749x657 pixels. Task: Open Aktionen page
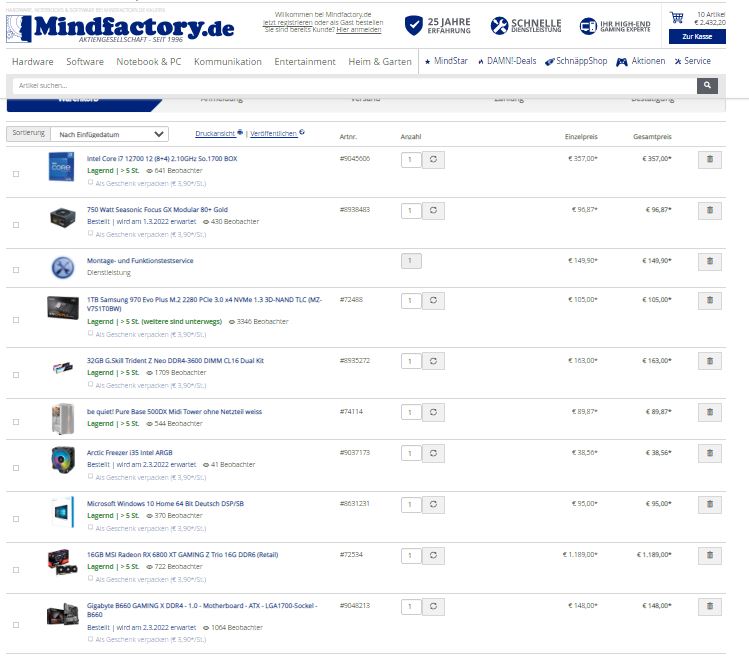click(x=641, y=61)
